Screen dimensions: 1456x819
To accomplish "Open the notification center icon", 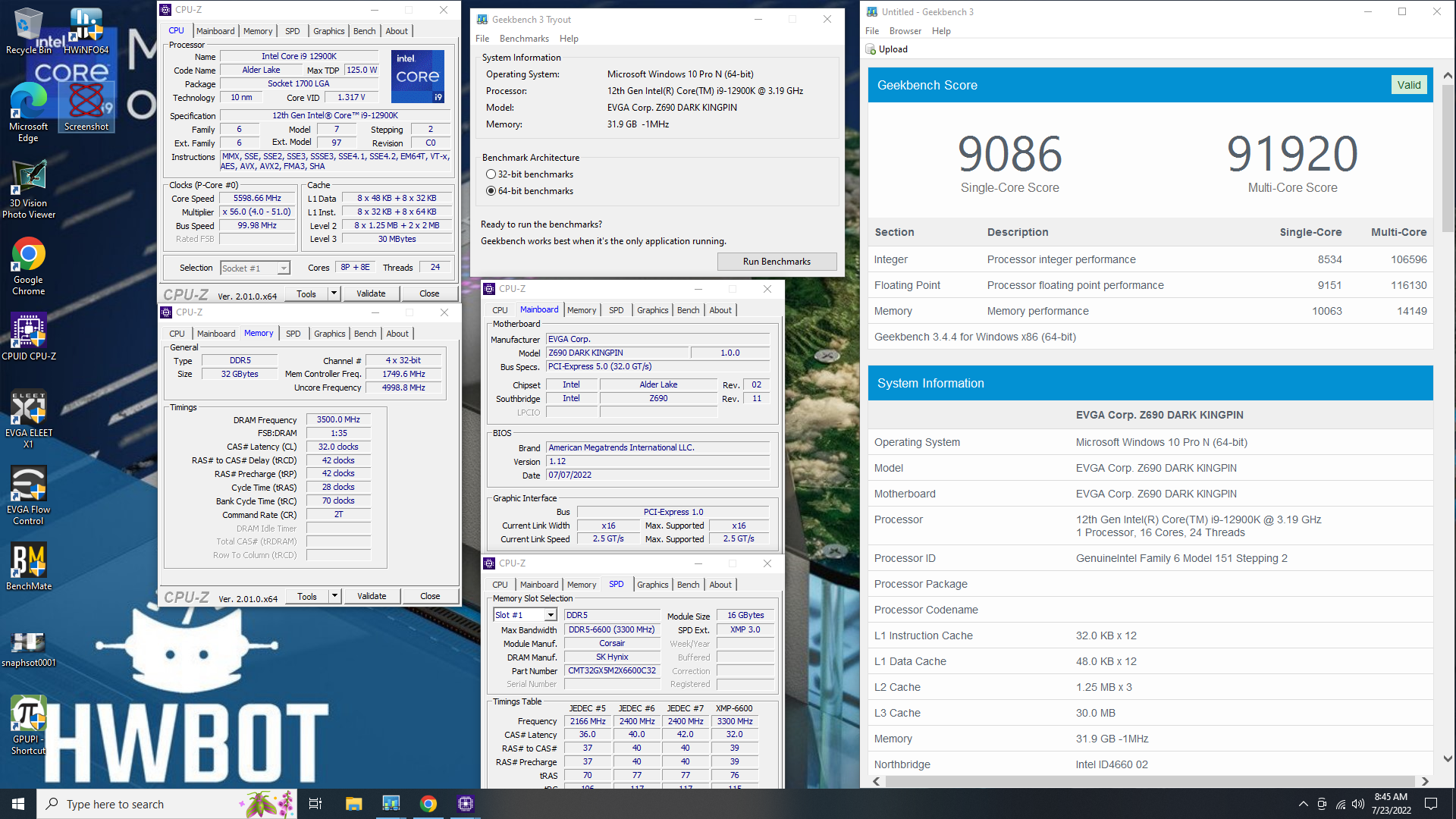I will (1431, 804).
